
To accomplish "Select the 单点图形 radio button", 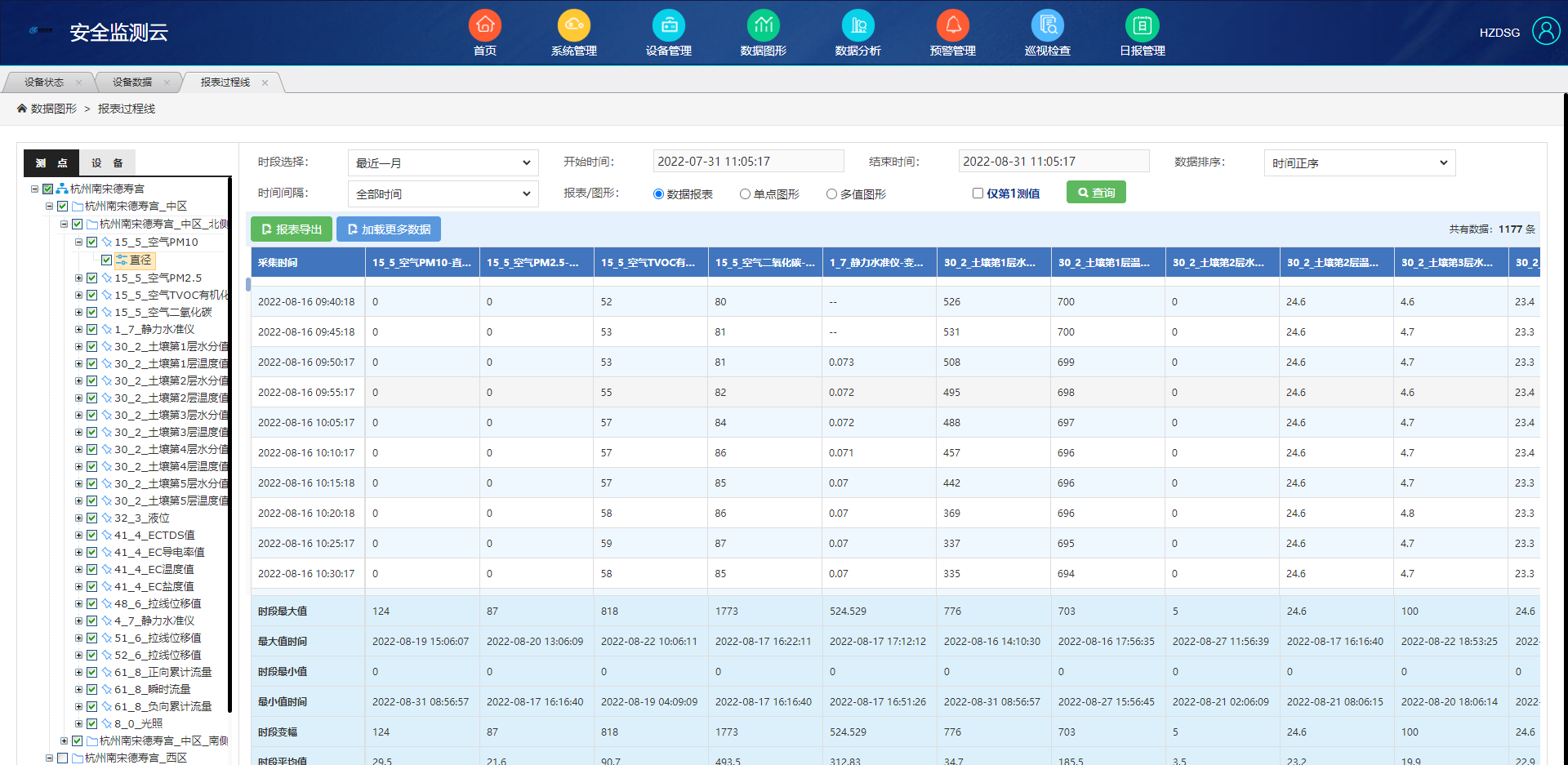I will (x=745, y=194).
